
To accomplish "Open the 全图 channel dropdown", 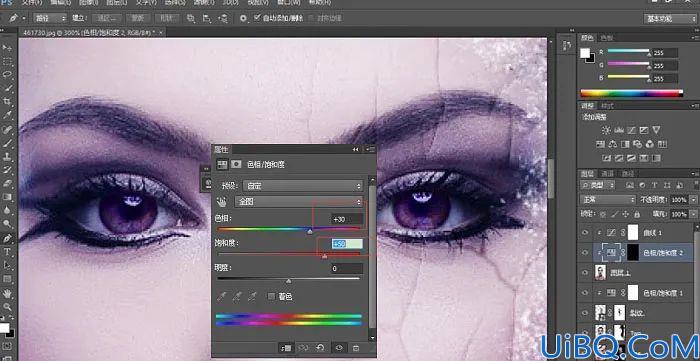I will point(299,202).
